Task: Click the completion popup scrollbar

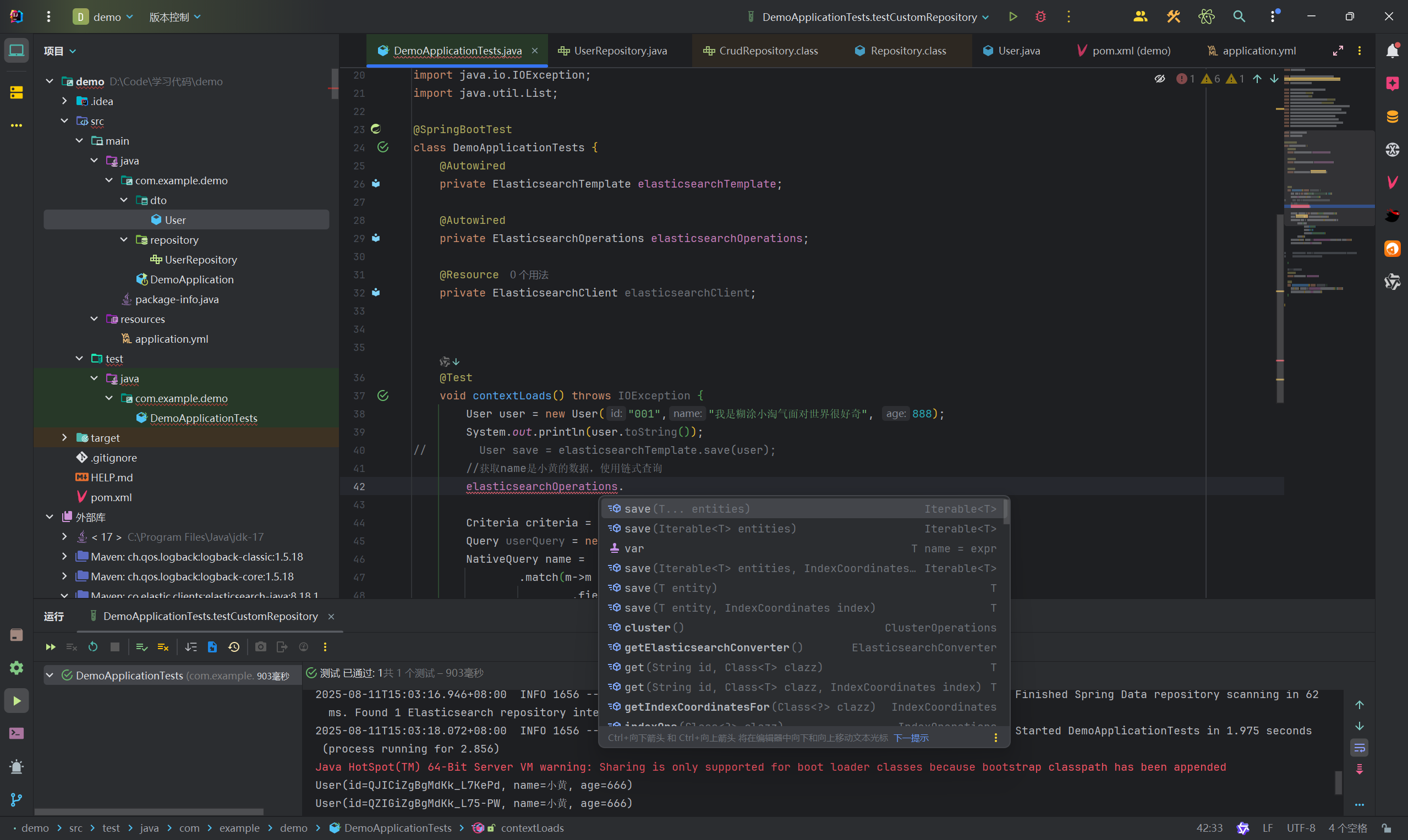Action: coord(1005,511)
